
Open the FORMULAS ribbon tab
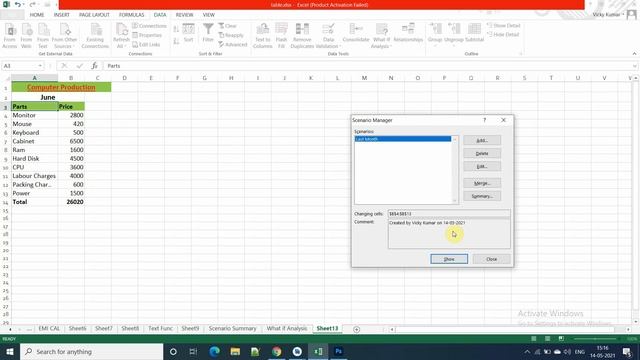[131, 15]
